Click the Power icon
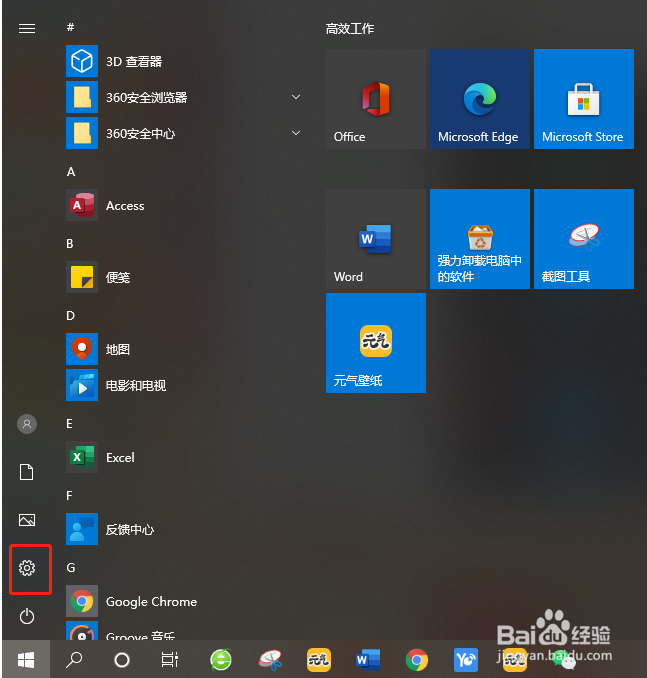This screenshot has width=647, height=678. 27,616
